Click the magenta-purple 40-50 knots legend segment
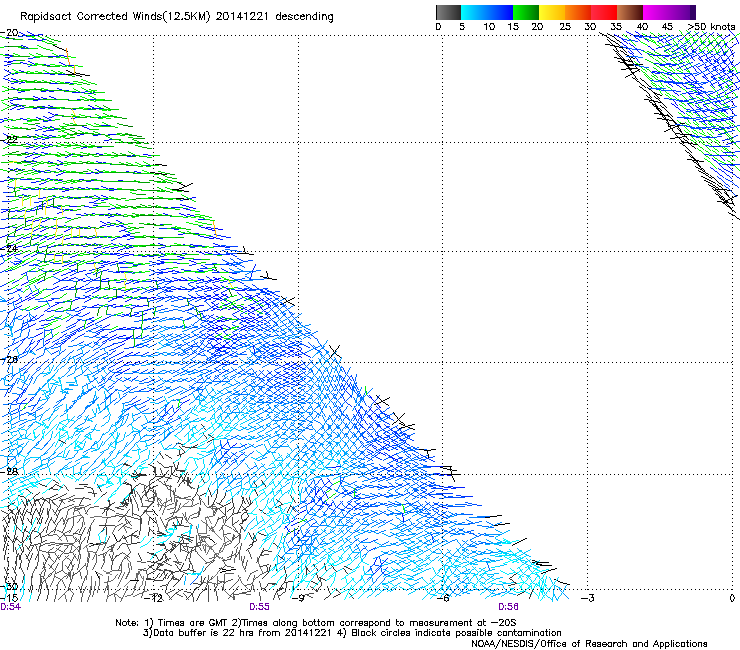Viewport: 740px width, 650px height. coord(669,12)
